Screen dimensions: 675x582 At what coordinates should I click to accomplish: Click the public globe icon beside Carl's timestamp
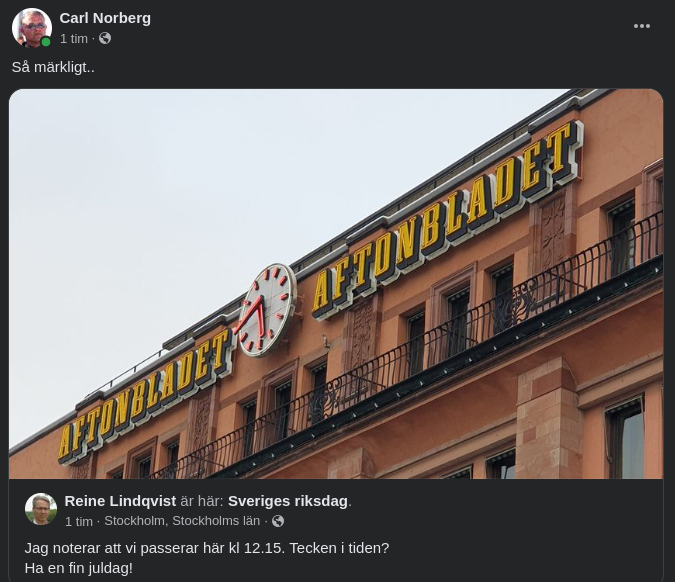105,39
